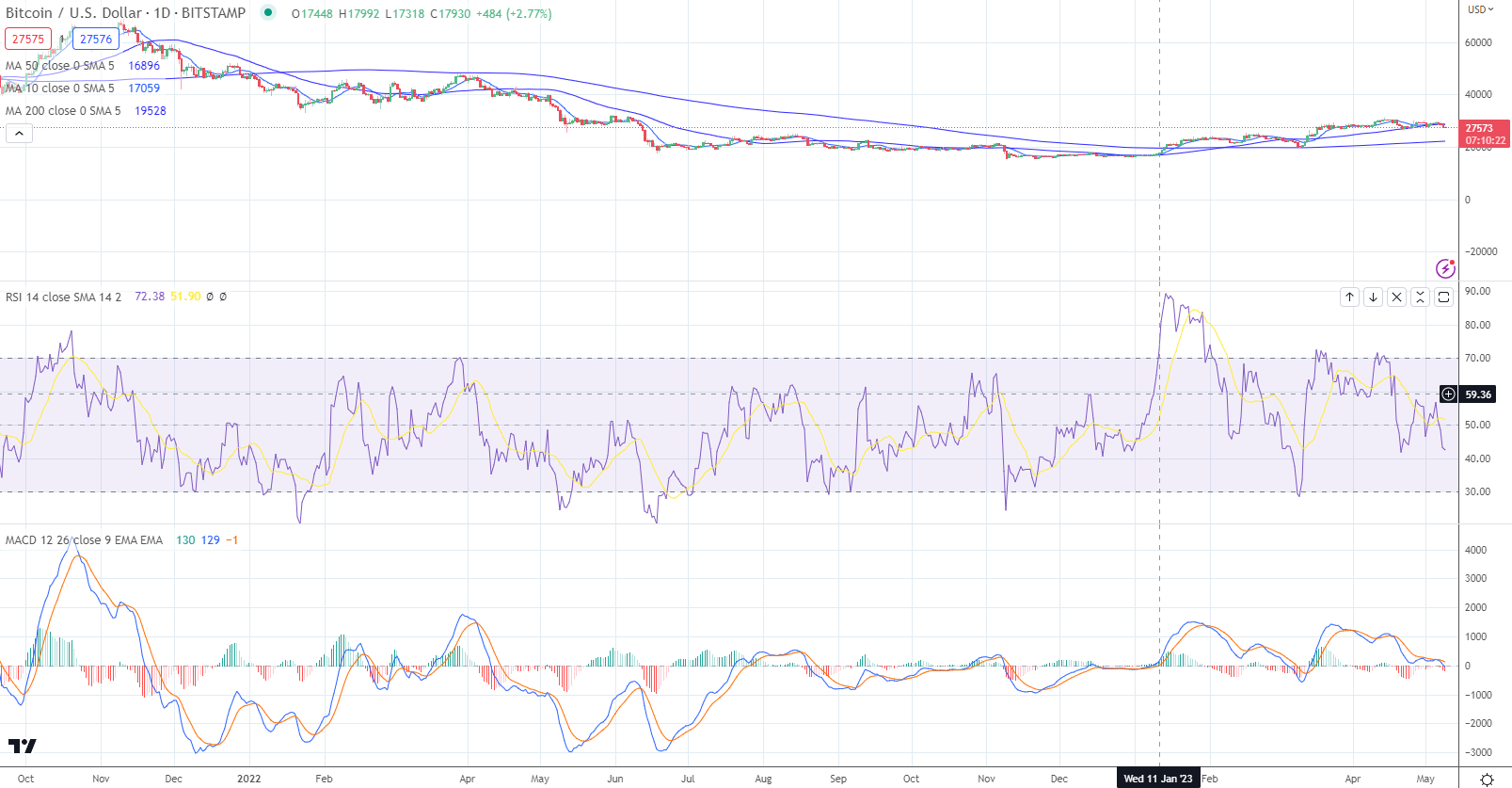Select the RSI 14 close SMA legend

click(63, 298)
